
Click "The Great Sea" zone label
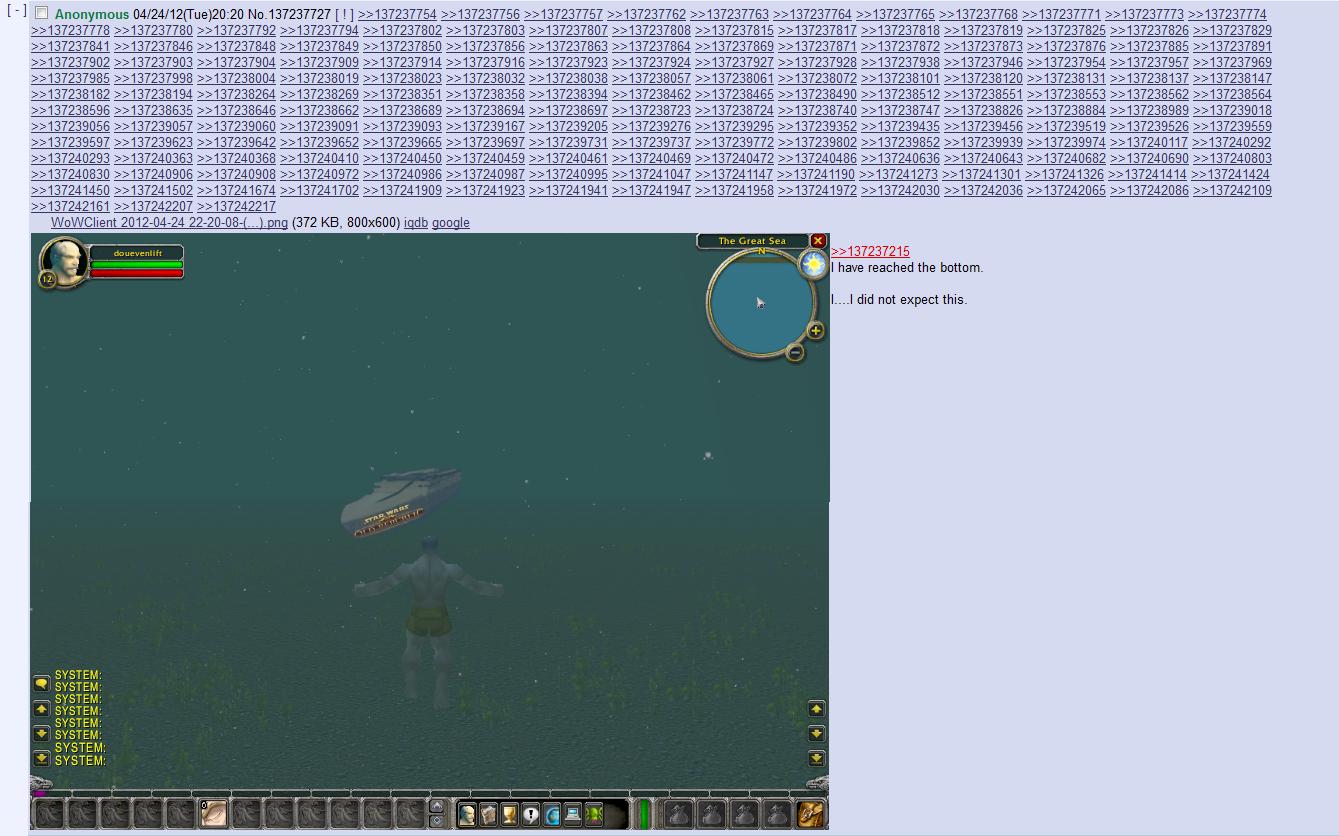[752, 241]
